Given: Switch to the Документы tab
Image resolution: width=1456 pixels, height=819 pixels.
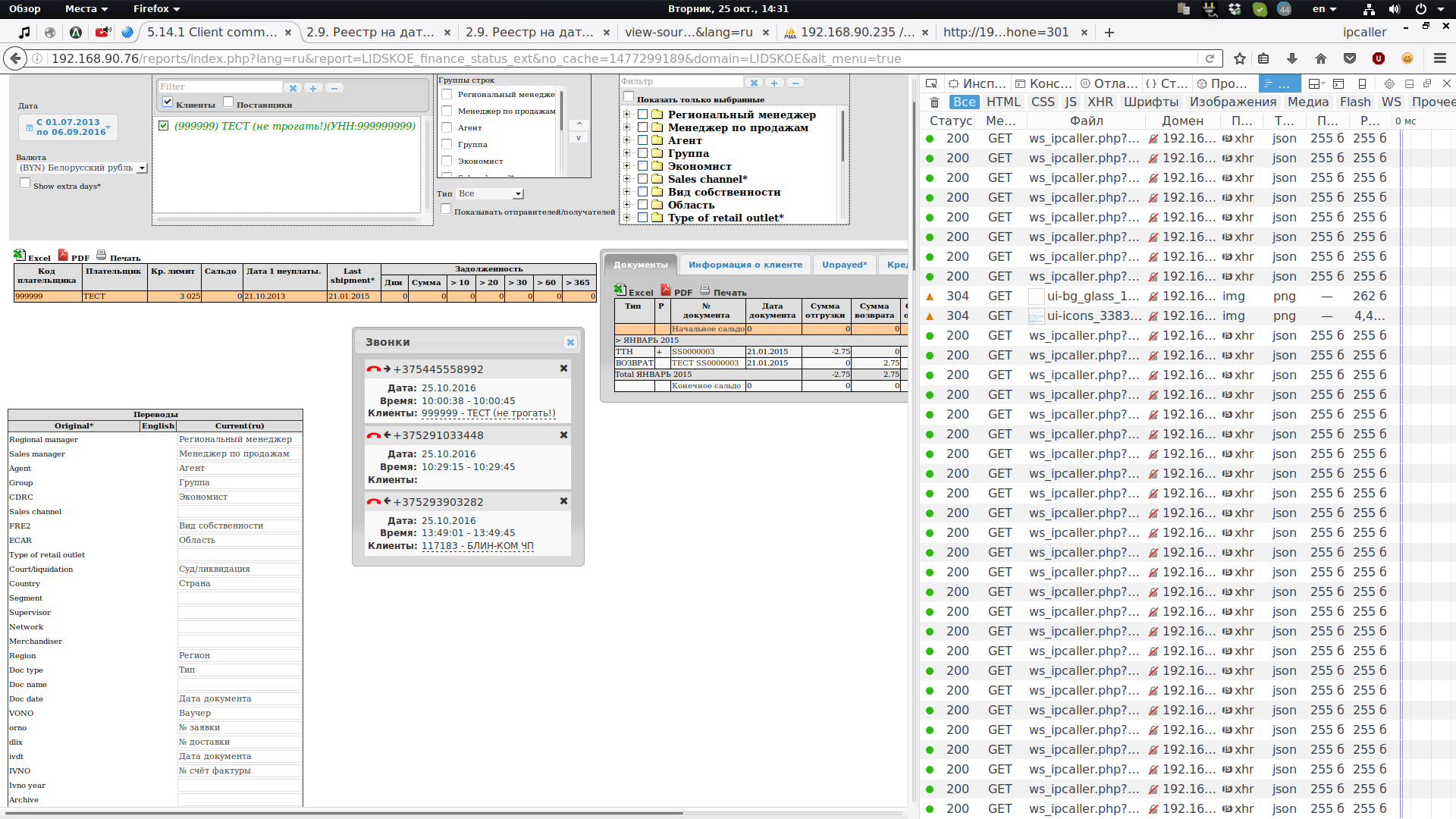Looking at the screenshot, I should pos(641,265).
